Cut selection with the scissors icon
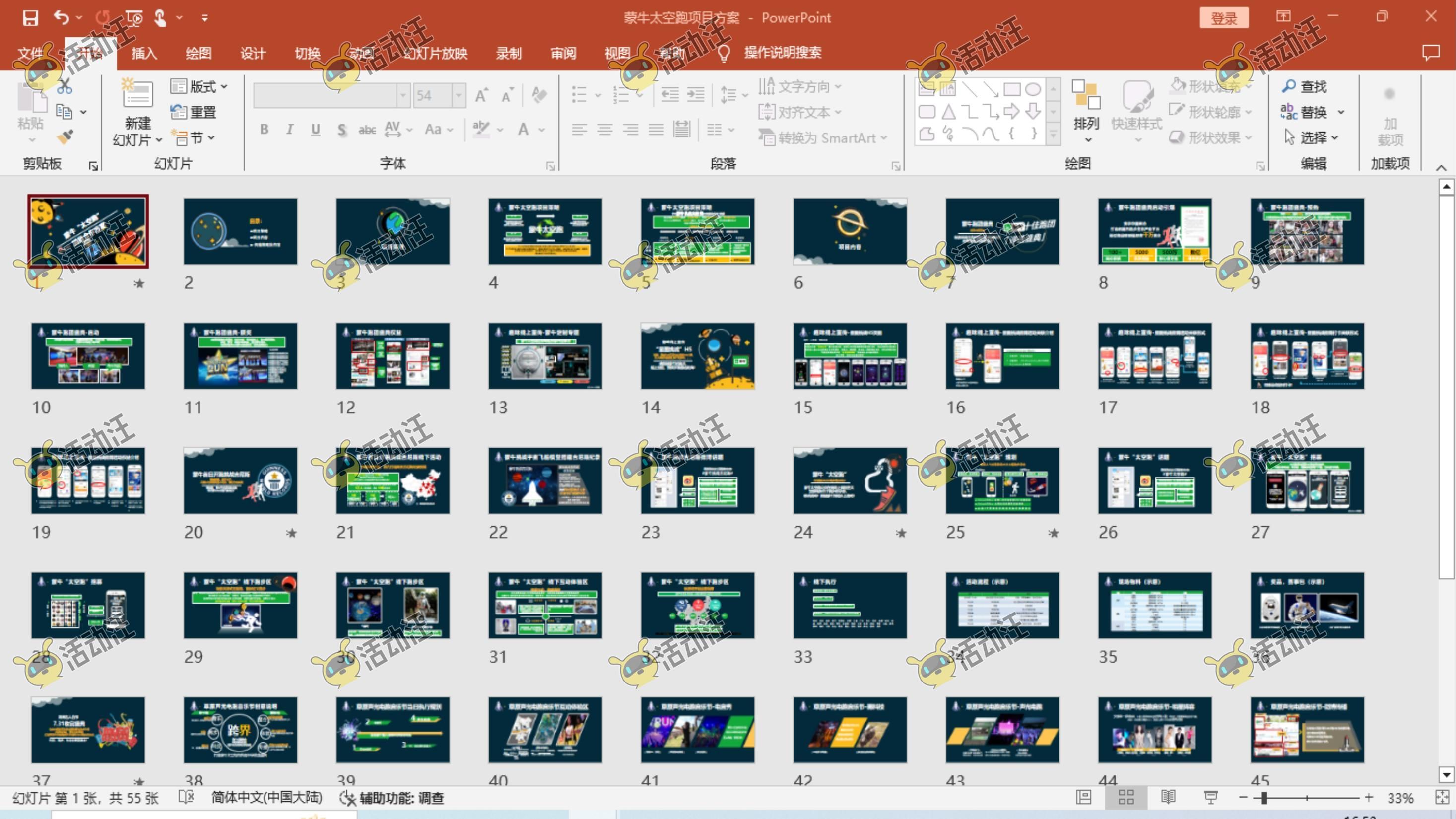Image resolution: width=1456 pixels, height=819 pixels. [65, 86]
